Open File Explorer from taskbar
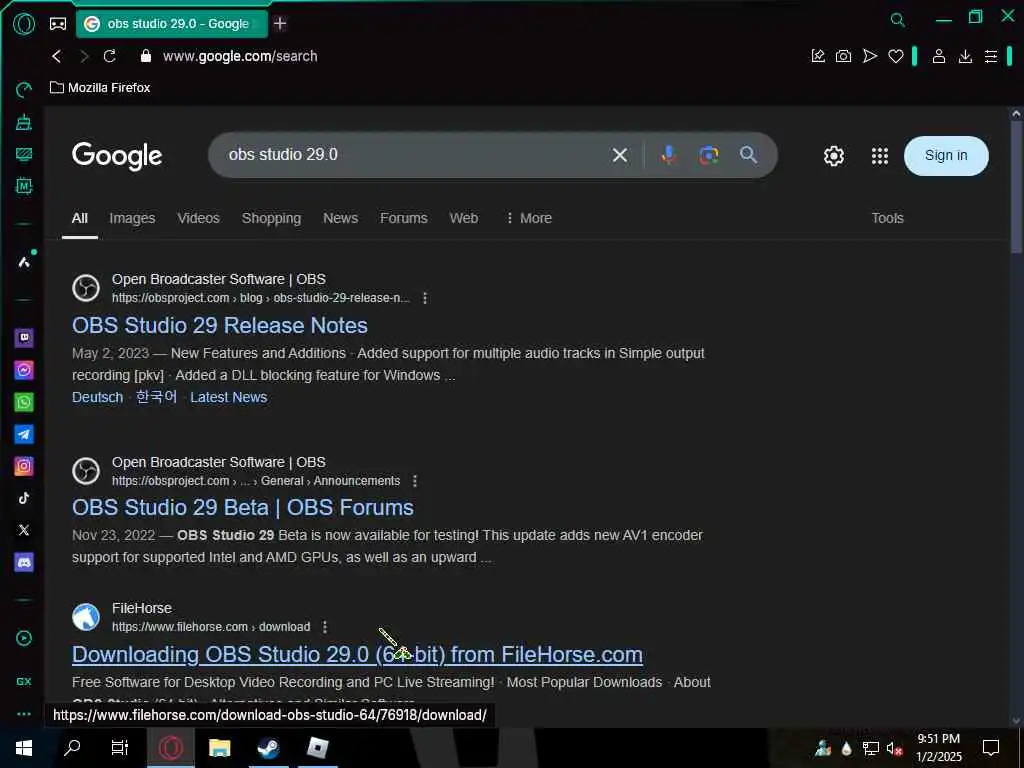The image size is (1024, 768). [x=219, y=748]
